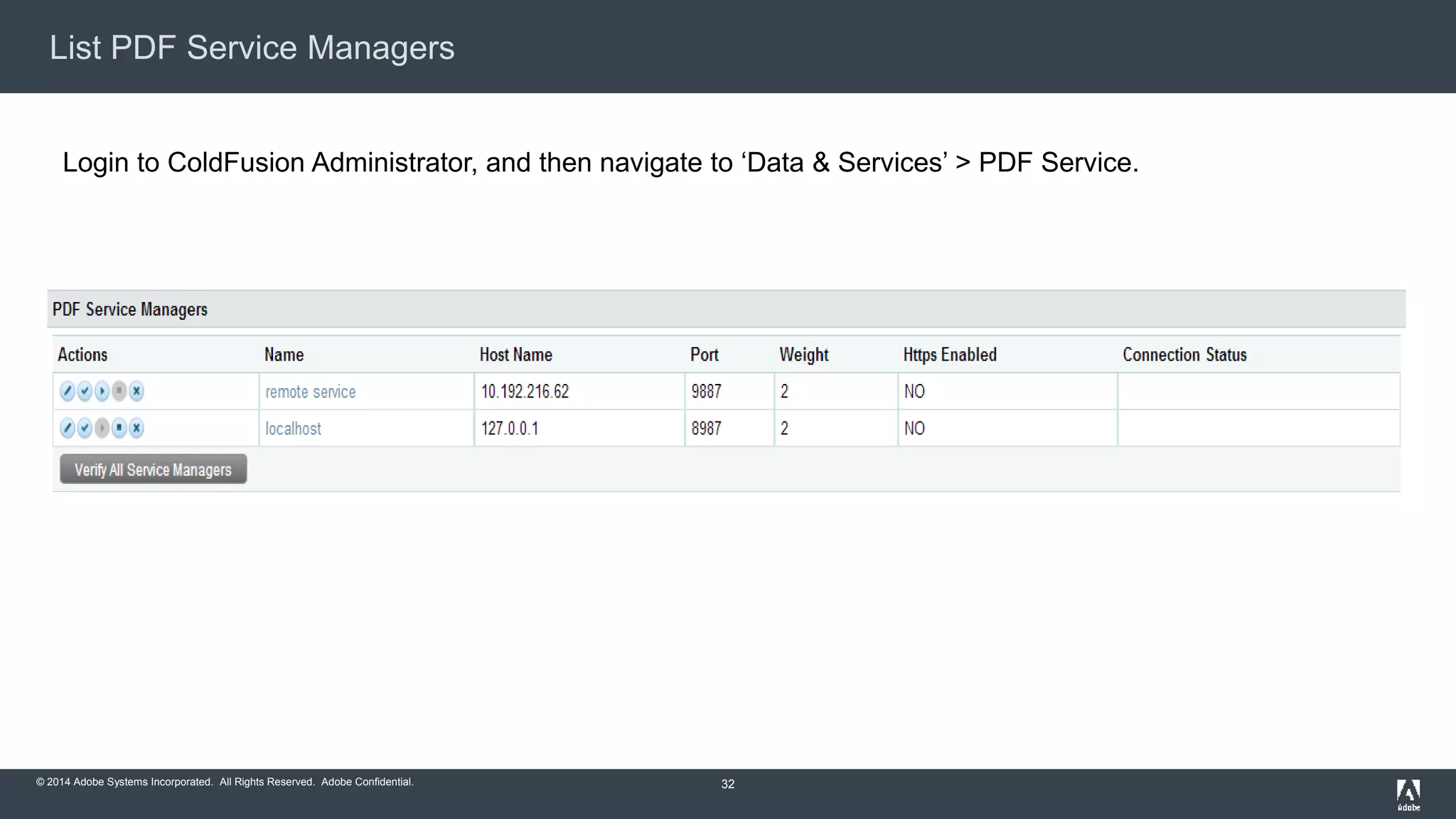The width and height of the screenshot is (1456, 819).
Task: Delete the localhost service entry
Action: 136,428
